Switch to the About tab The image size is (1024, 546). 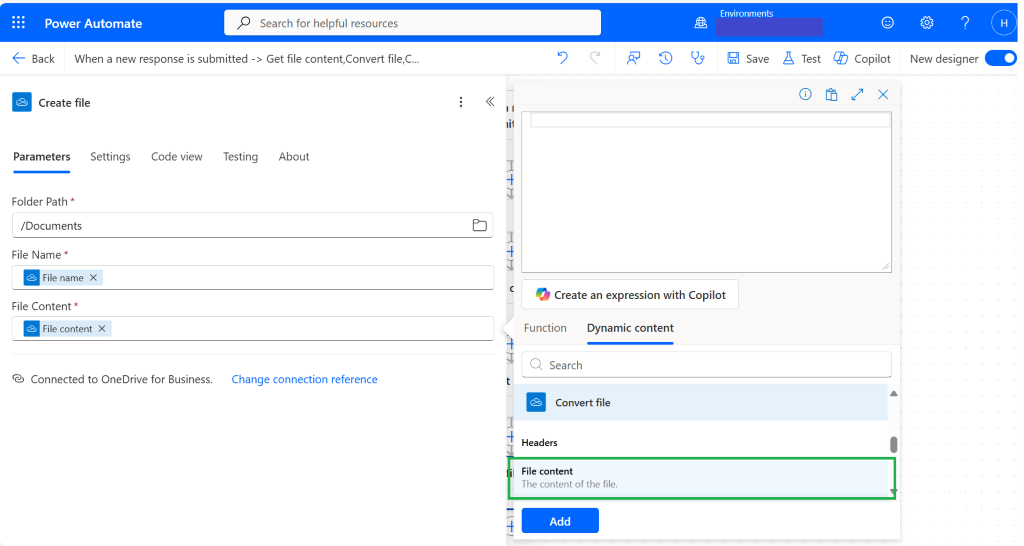(294, 157)
